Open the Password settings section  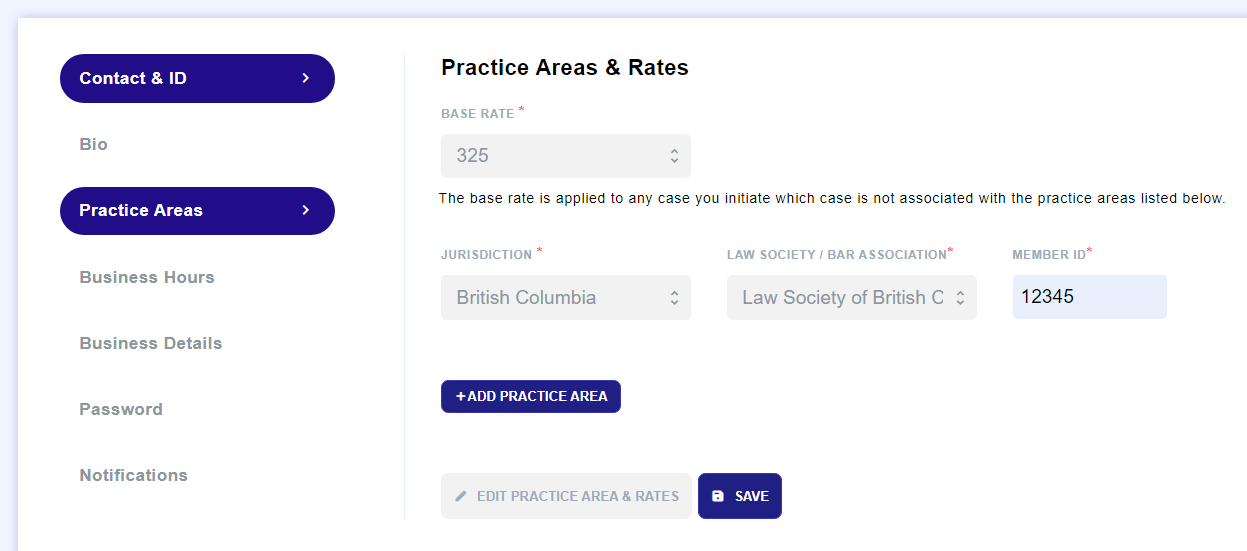coord(121,409)
